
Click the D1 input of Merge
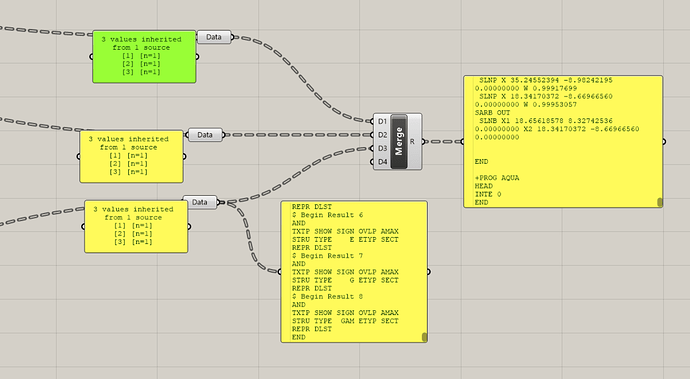coord(382,121)
